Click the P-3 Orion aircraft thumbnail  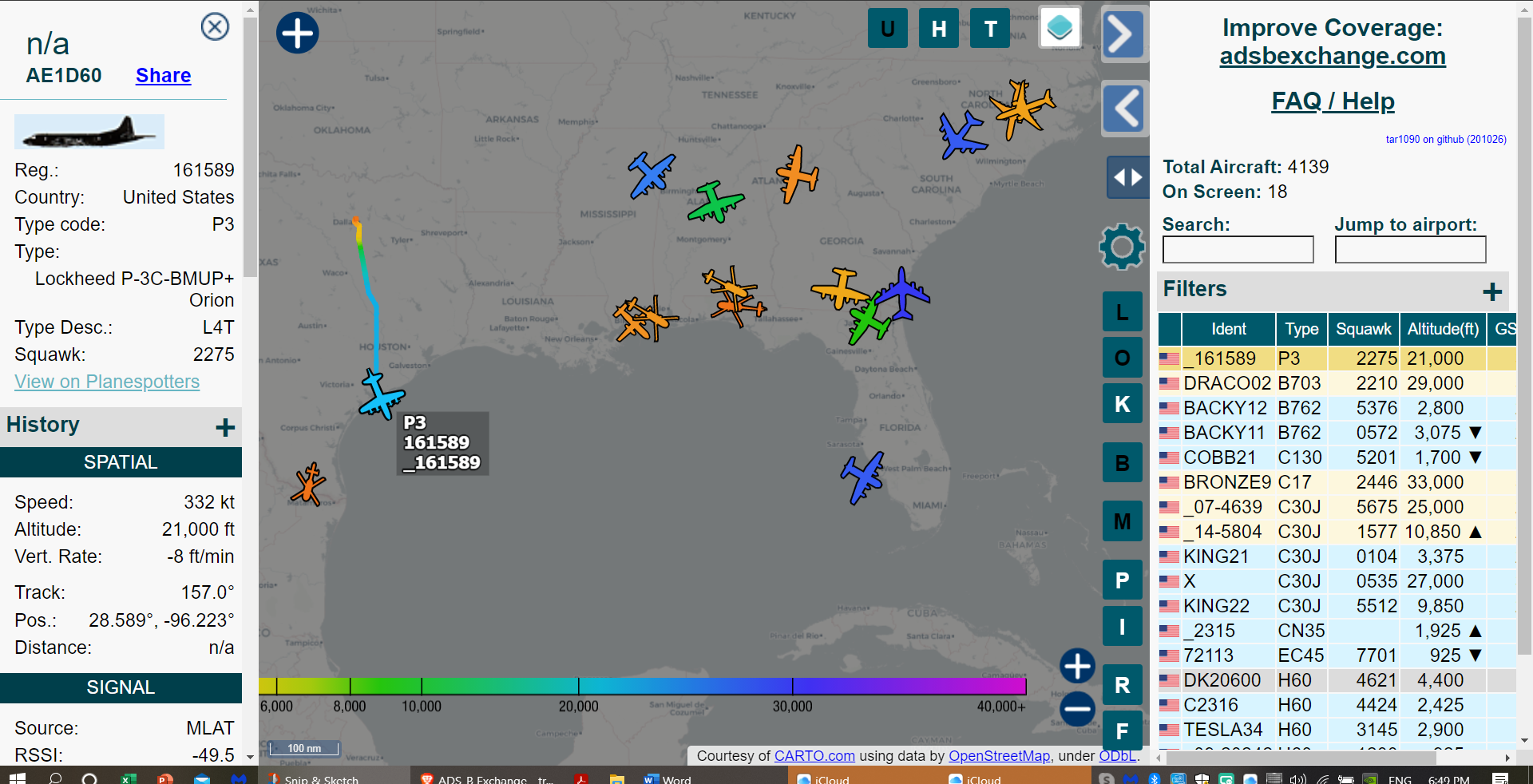click(89, 132)
